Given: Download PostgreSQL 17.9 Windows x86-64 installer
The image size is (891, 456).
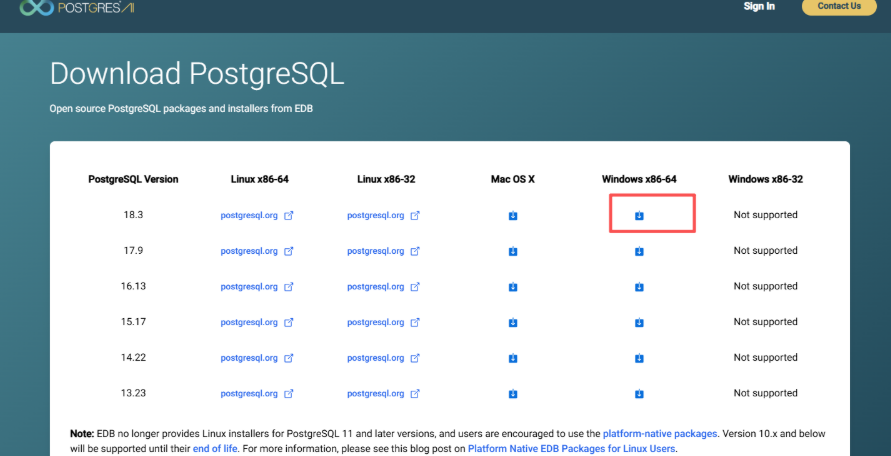Looking at the screenshot, I should [639, 251].
